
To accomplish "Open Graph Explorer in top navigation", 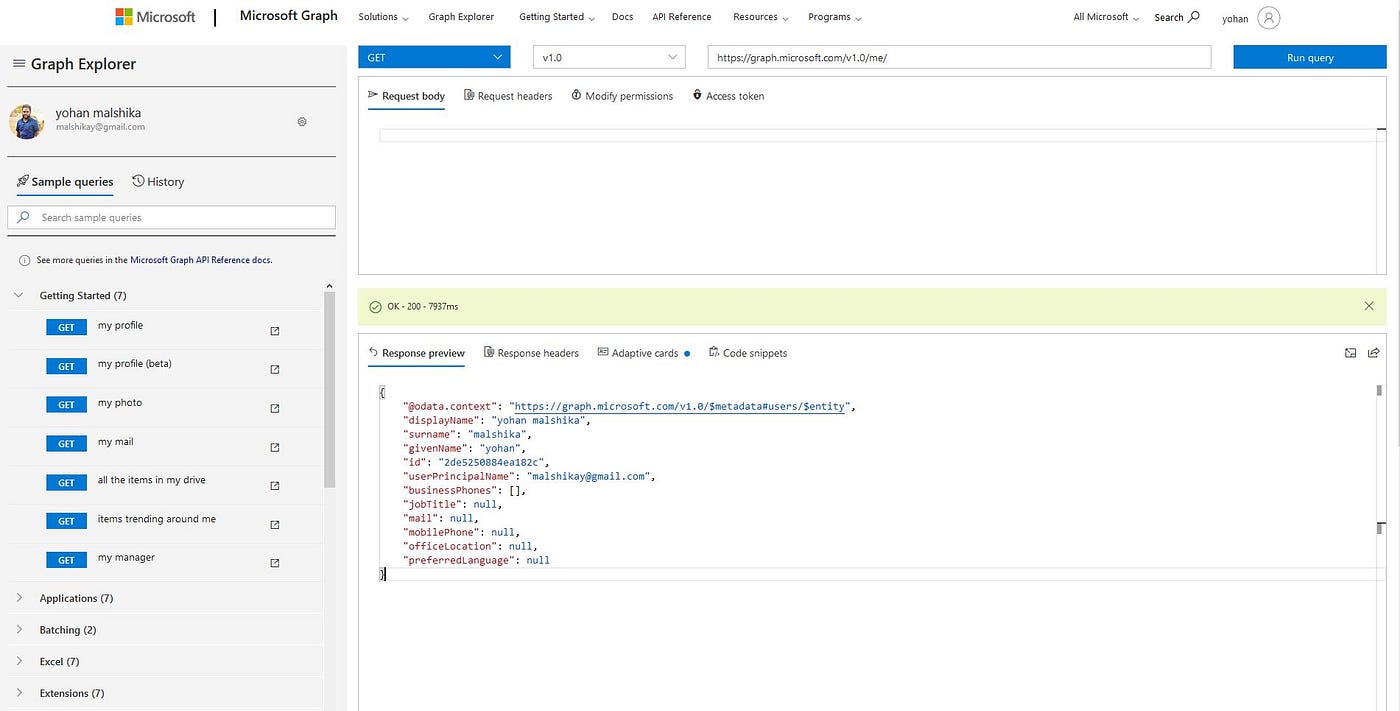I will pos(461,17).
